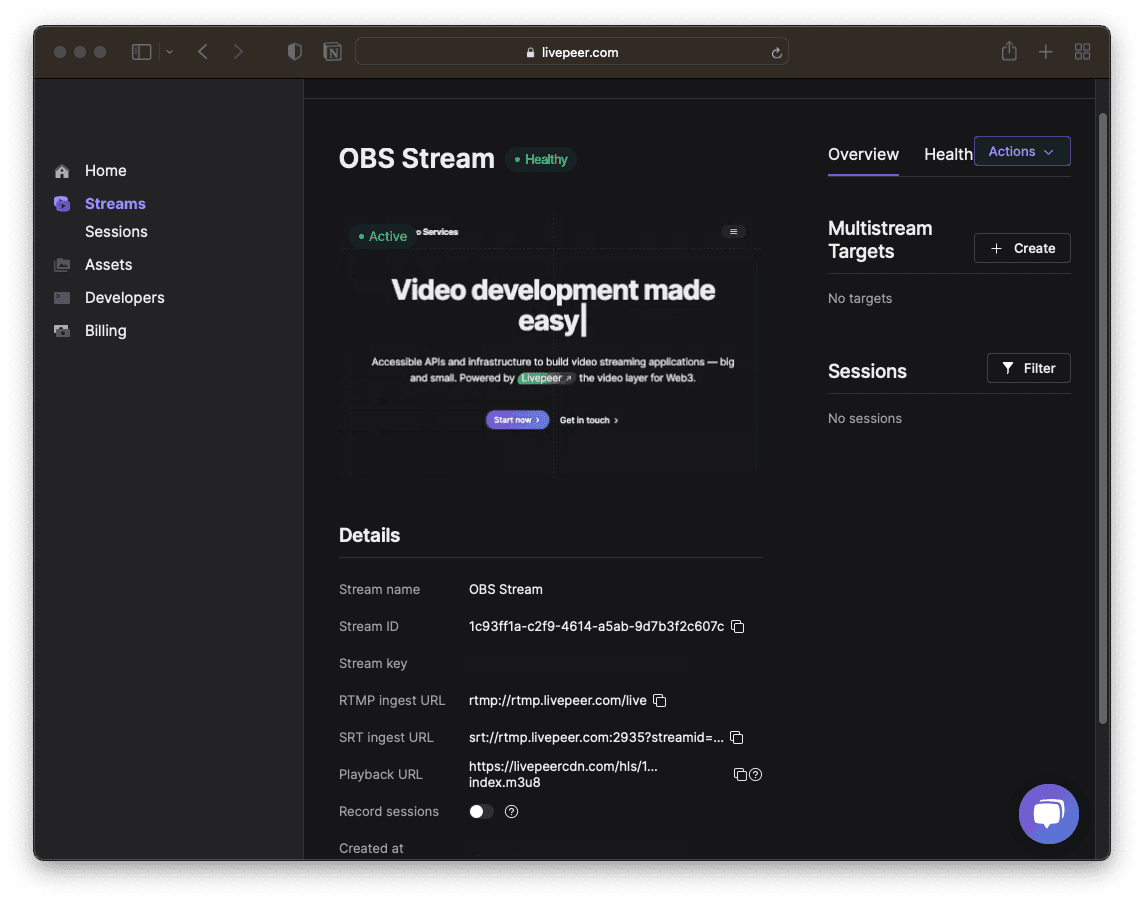The height and width of the screenshot is (902, 1144).
Task: Open sidebar options chevron in toolbar
Action: click(169, 52)
